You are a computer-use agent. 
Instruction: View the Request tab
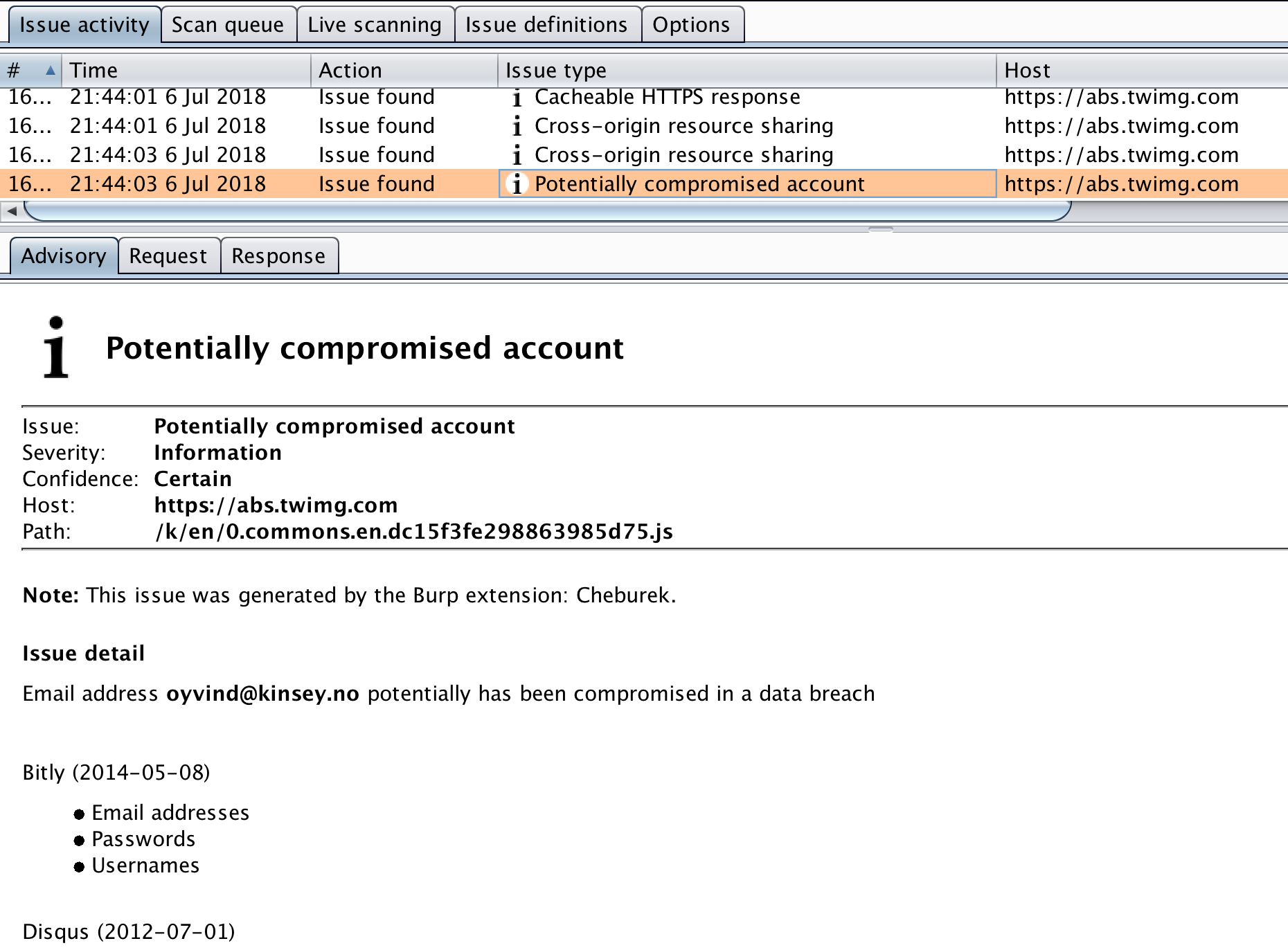168,256
